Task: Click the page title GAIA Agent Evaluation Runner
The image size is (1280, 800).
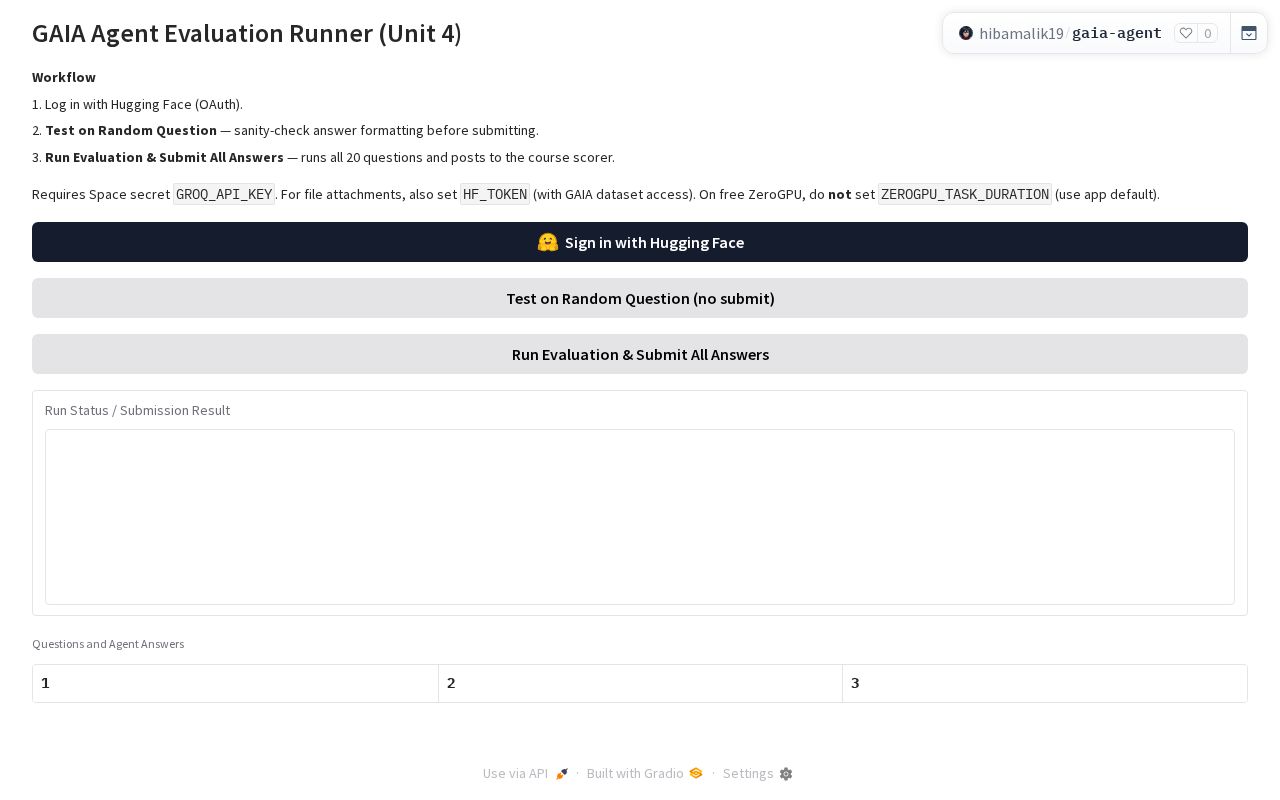Action: 247,33
